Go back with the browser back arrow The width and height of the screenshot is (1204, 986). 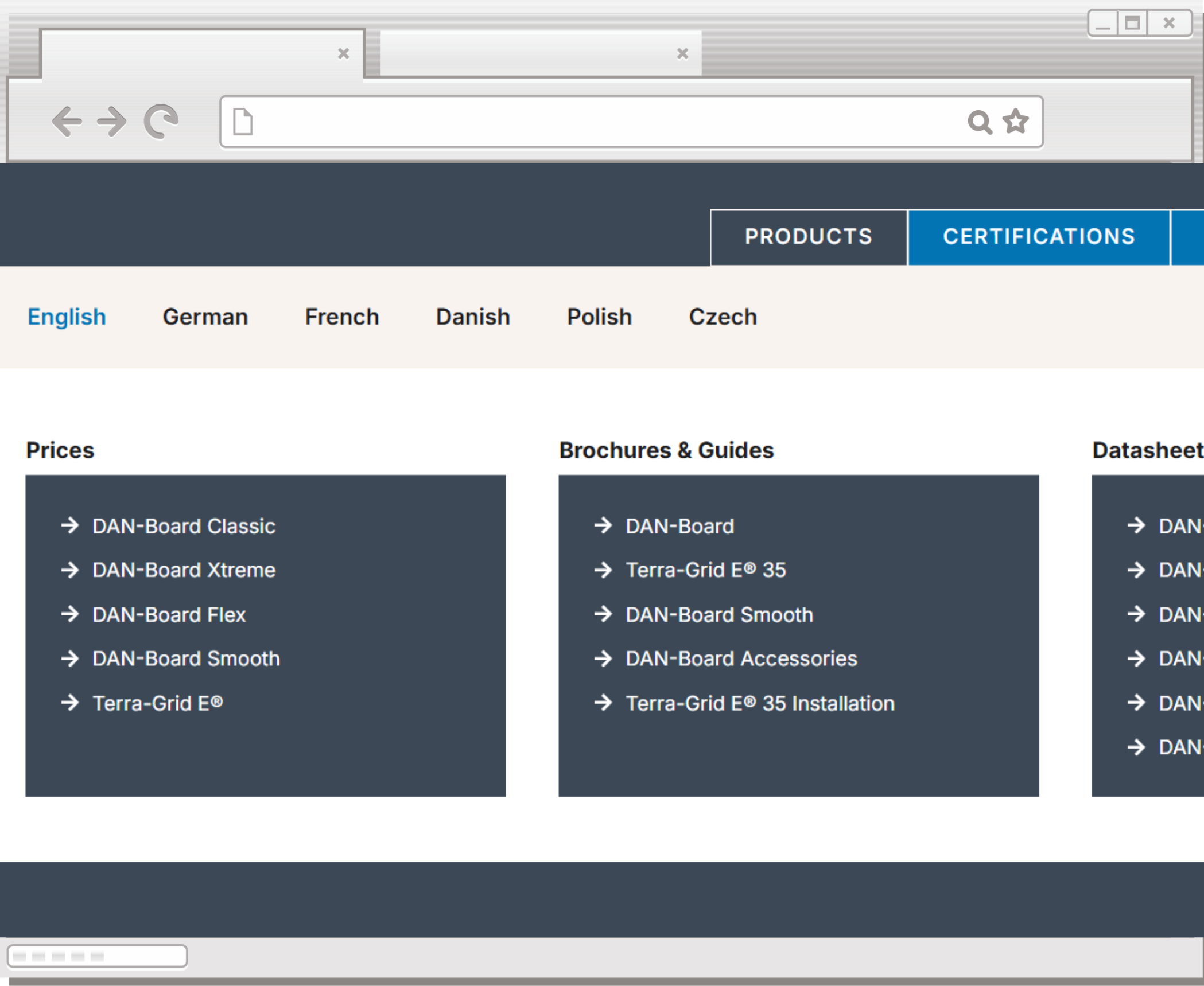[67, 122]
